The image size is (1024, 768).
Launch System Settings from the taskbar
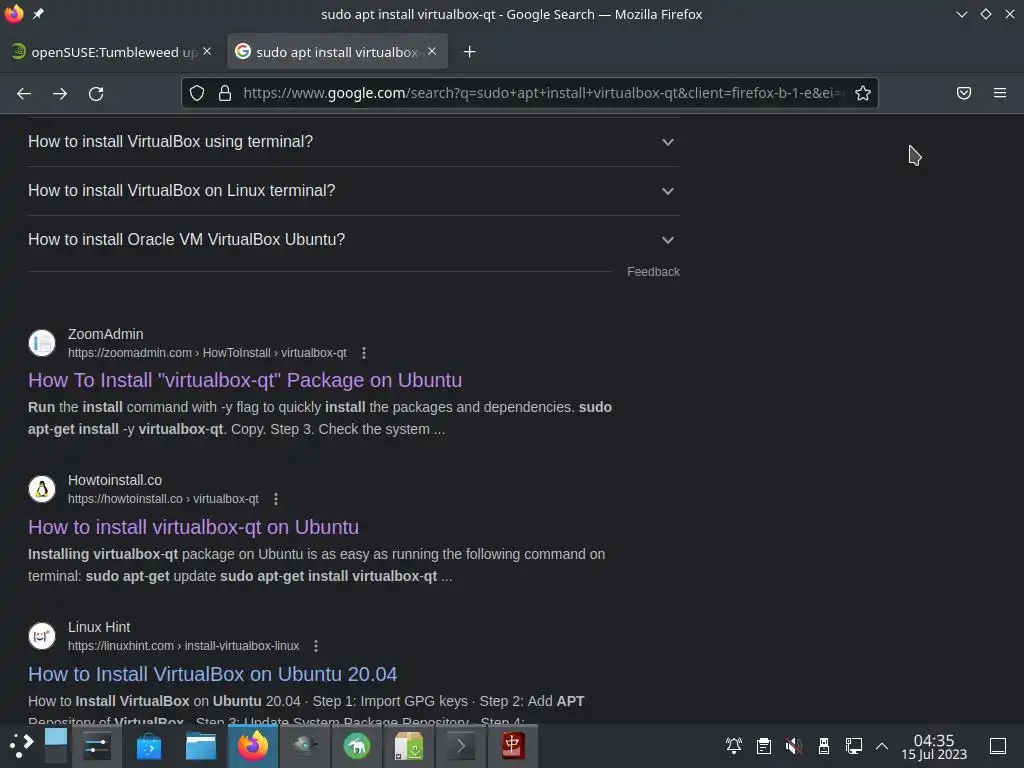tap(97, 746)
